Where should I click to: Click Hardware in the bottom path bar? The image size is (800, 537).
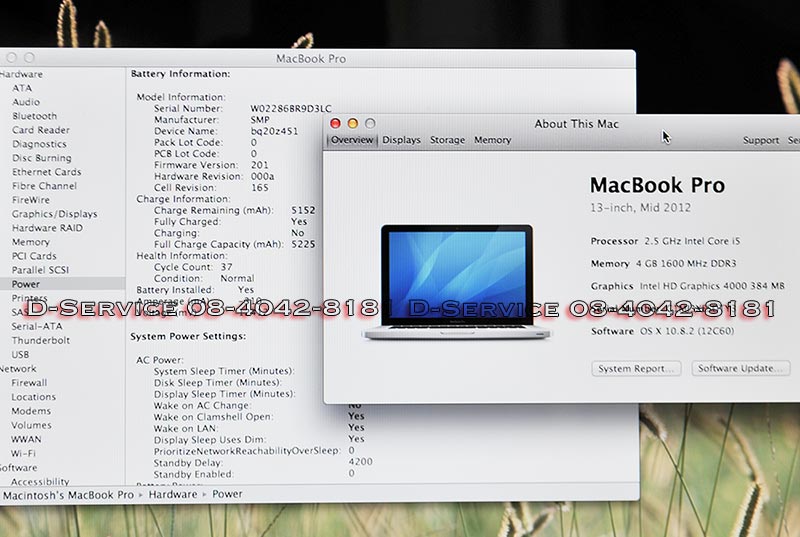pyautogui.click(x=173, y=494)
